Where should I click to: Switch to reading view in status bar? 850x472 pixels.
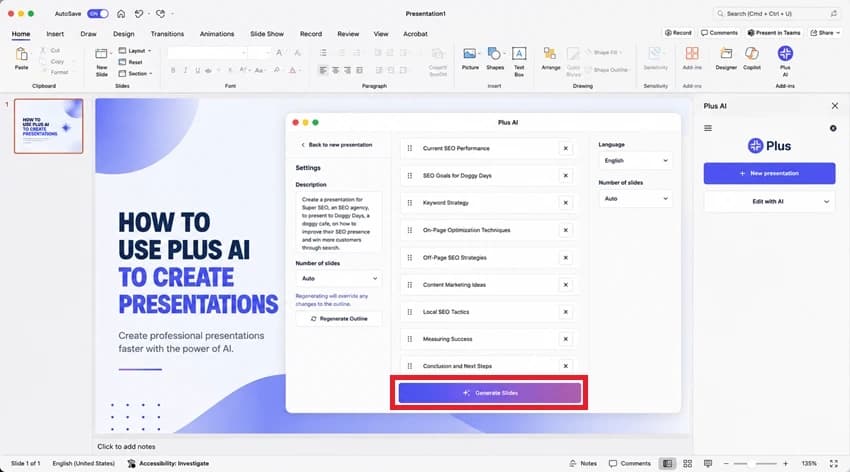pos(707,463)
